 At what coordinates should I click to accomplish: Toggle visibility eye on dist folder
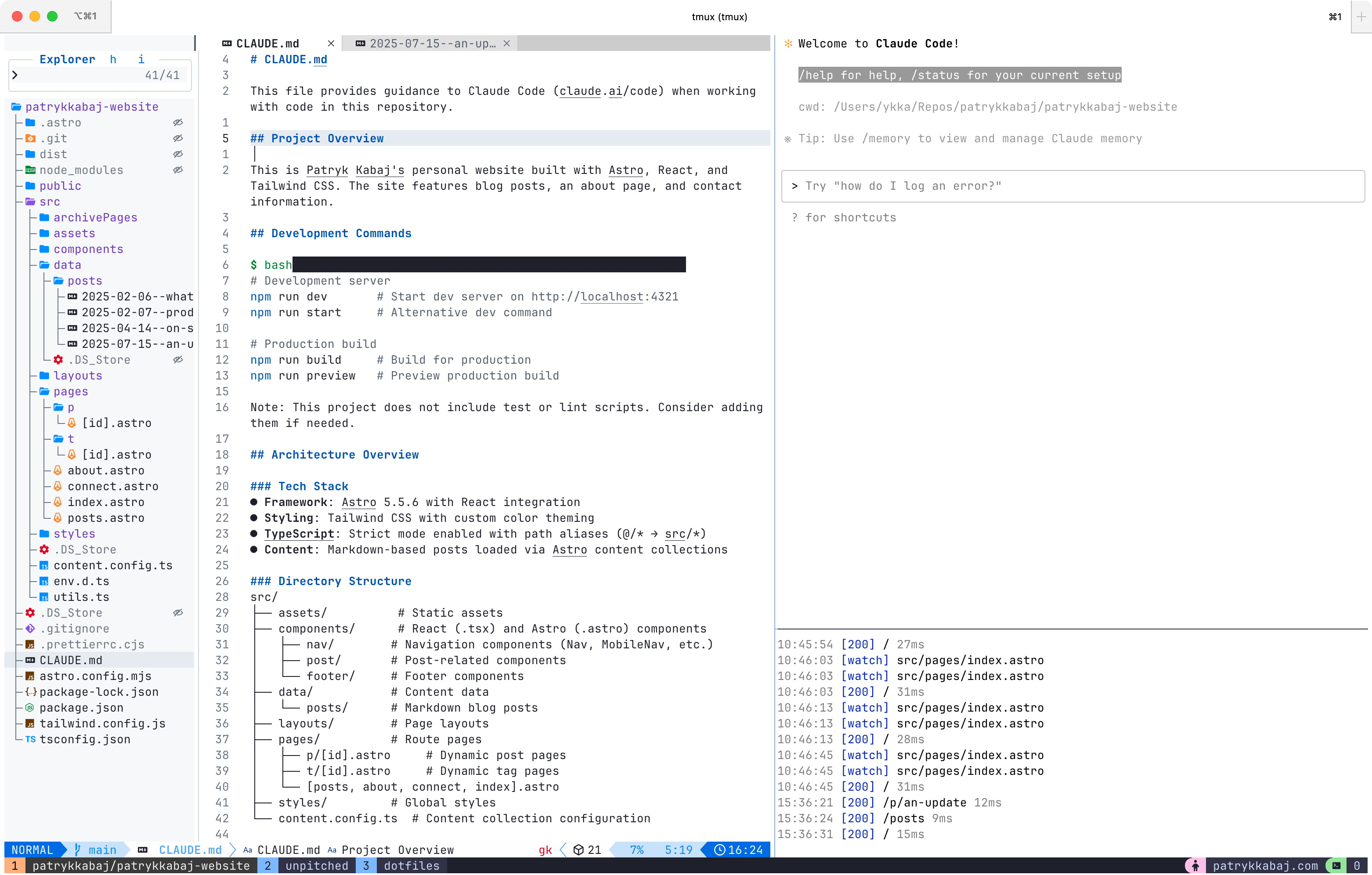tap(178, 154)
